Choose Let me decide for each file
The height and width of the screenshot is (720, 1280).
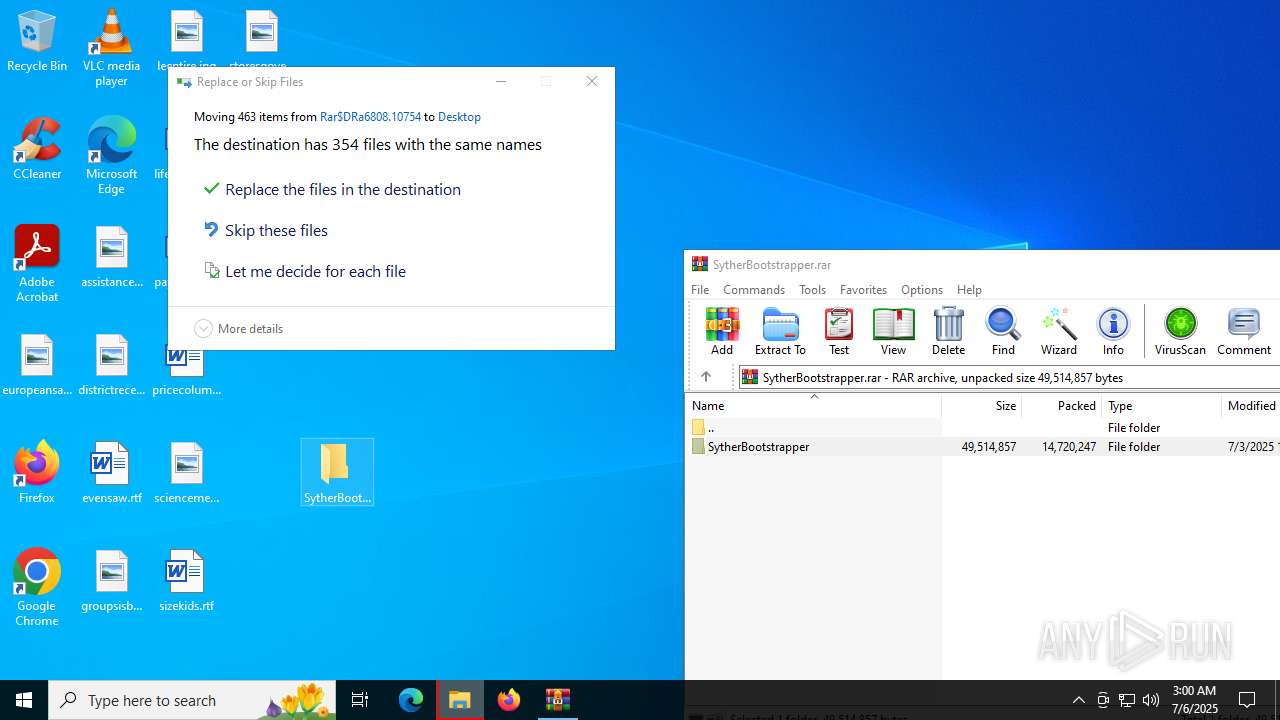tap(305, 271)
